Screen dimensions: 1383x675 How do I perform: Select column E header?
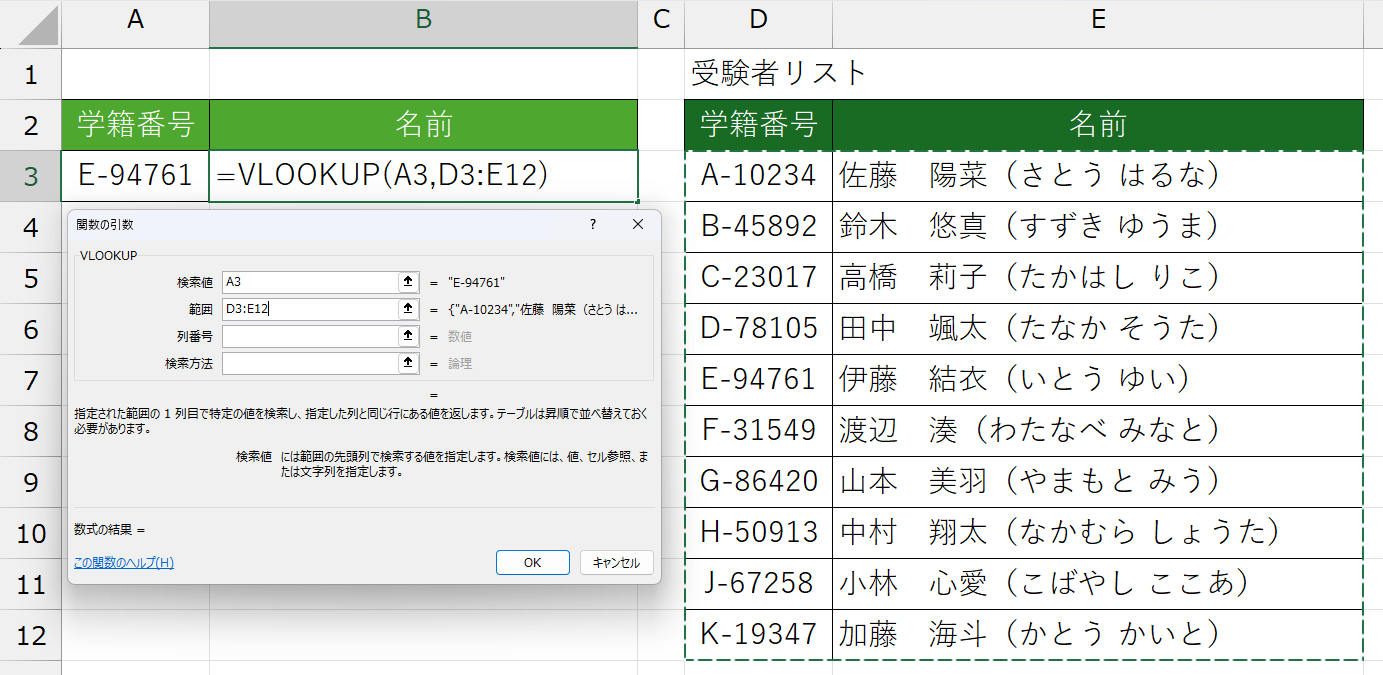[1097, 20]
